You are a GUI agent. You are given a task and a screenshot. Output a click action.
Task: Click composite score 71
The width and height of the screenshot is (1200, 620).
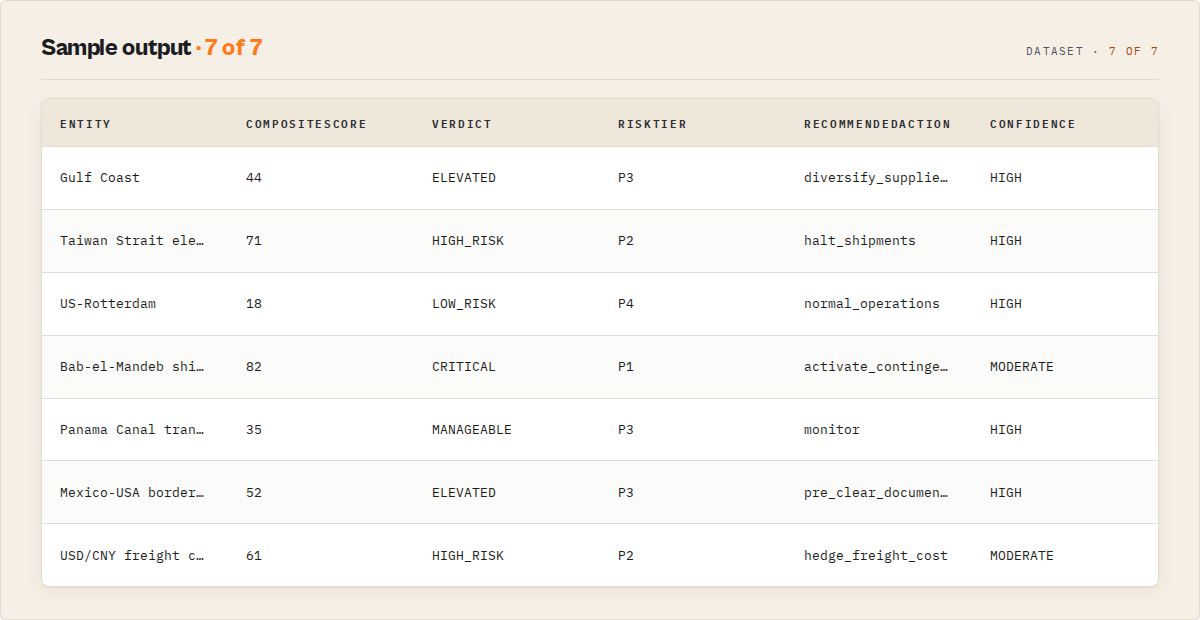pyautogui.click(x=254, y=241)
